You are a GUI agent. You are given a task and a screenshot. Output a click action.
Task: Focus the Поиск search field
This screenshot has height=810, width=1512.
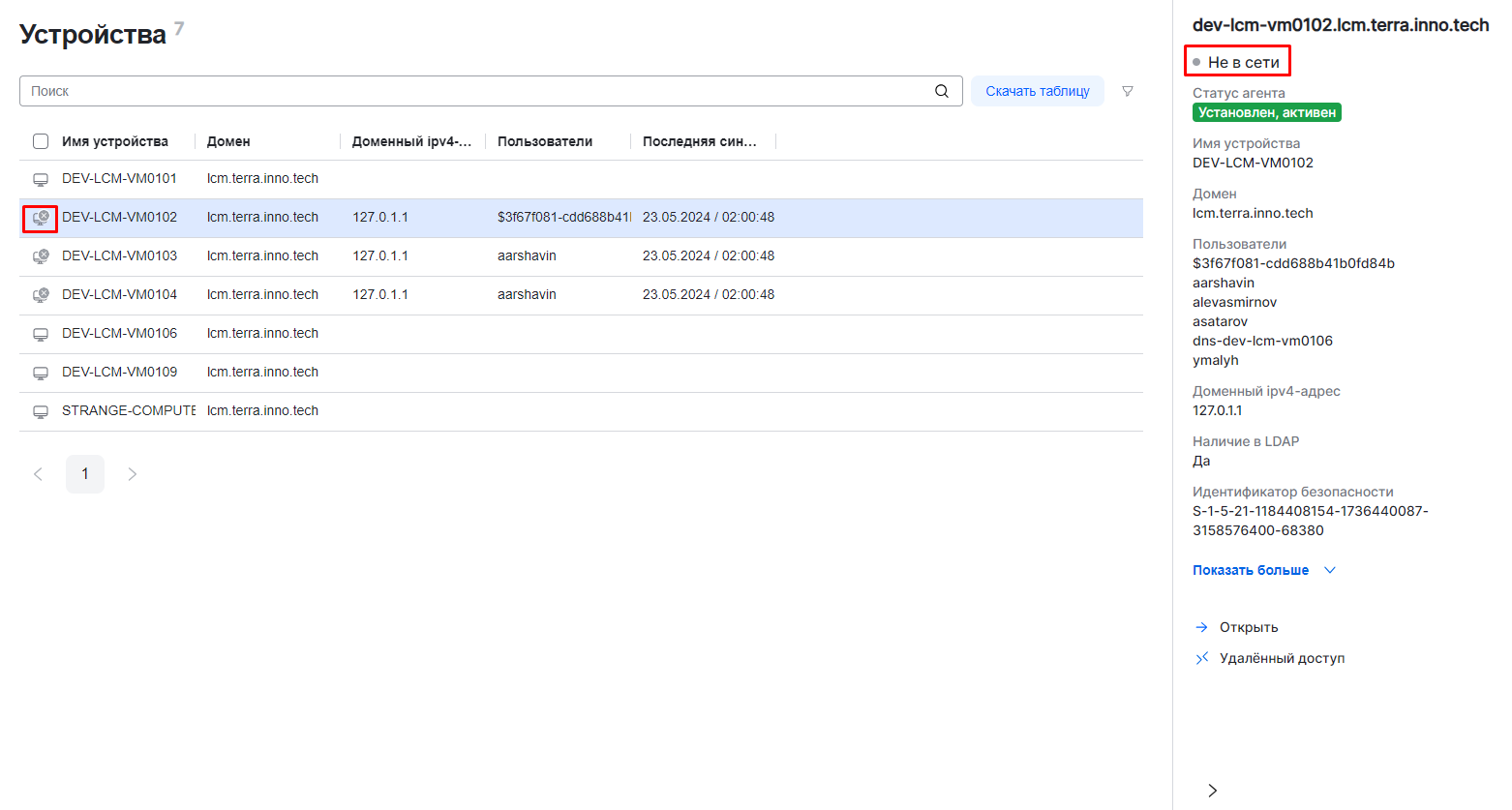(474, 91)
